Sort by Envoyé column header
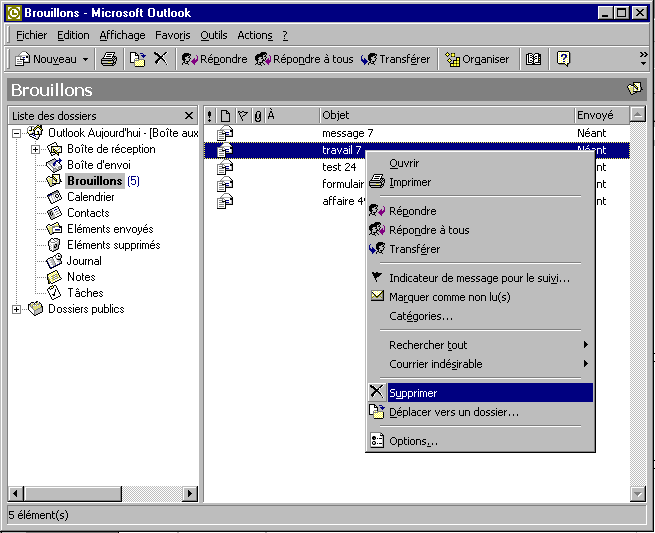 [x=602, y=115]
